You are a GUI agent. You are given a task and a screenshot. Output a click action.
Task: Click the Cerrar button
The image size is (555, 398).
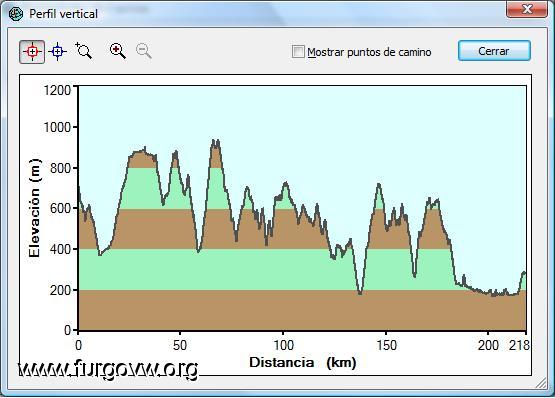[494, 51]
